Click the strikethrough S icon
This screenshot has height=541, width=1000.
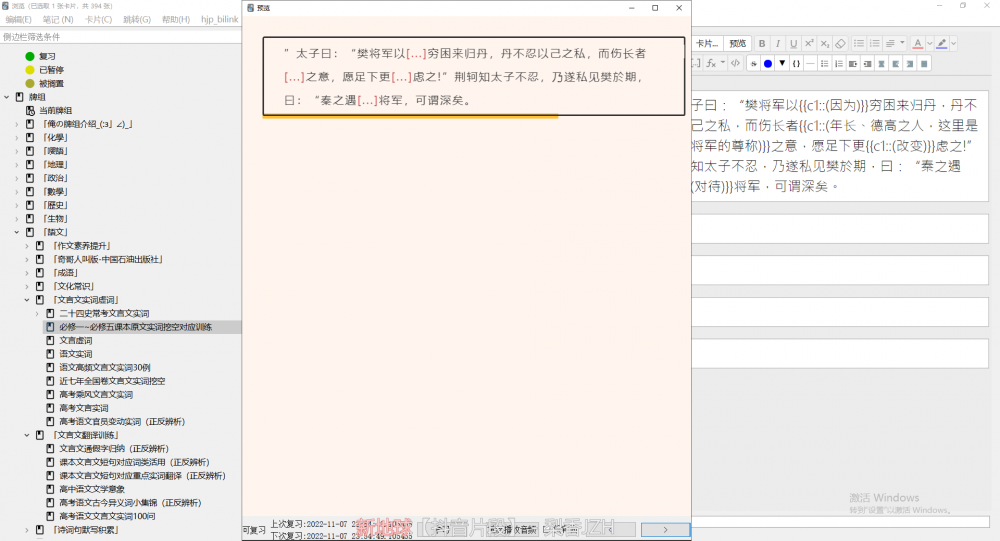coord(754,63)
